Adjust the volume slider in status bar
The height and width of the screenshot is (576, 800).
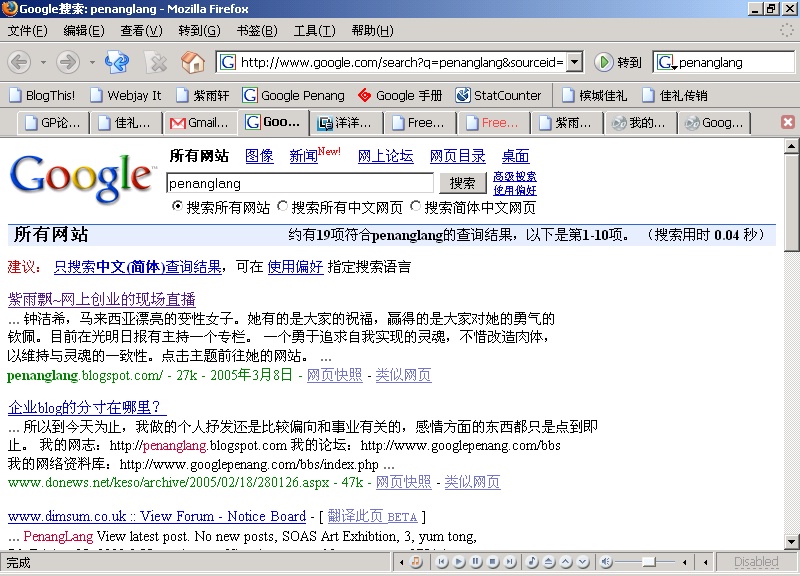(648, 562)
